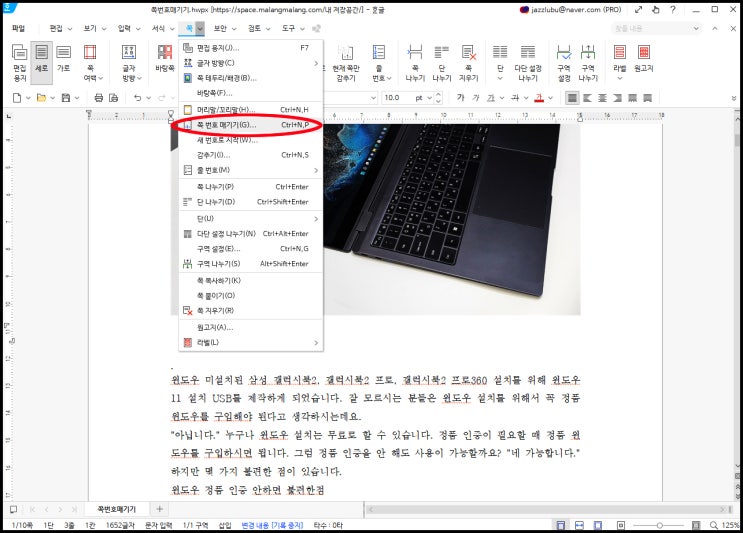
Task: Click print preview icon in quick toolbar
Action: [x=114, y=98]
